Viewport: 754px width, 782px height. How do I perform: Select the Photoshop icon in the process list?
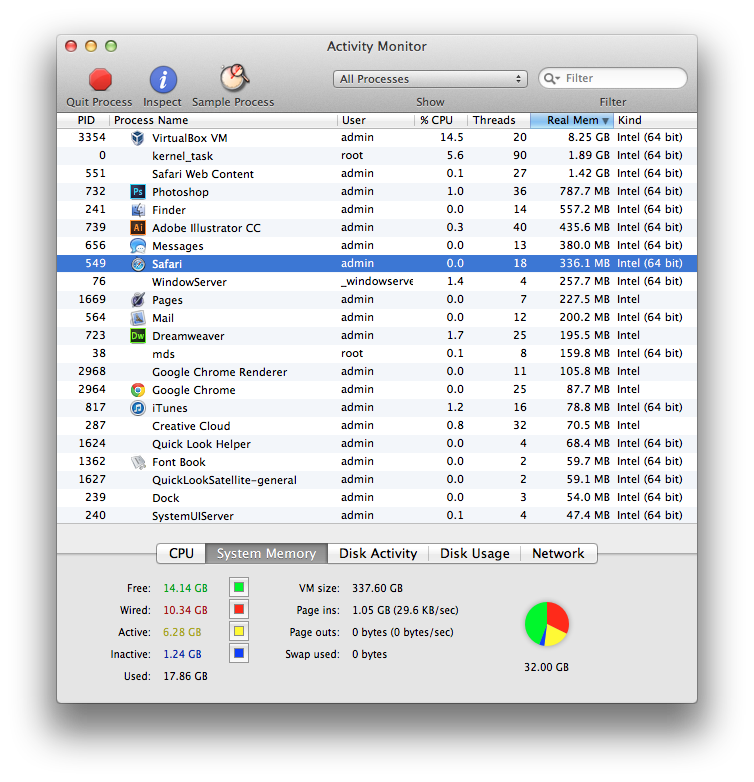tap(138, 192)
